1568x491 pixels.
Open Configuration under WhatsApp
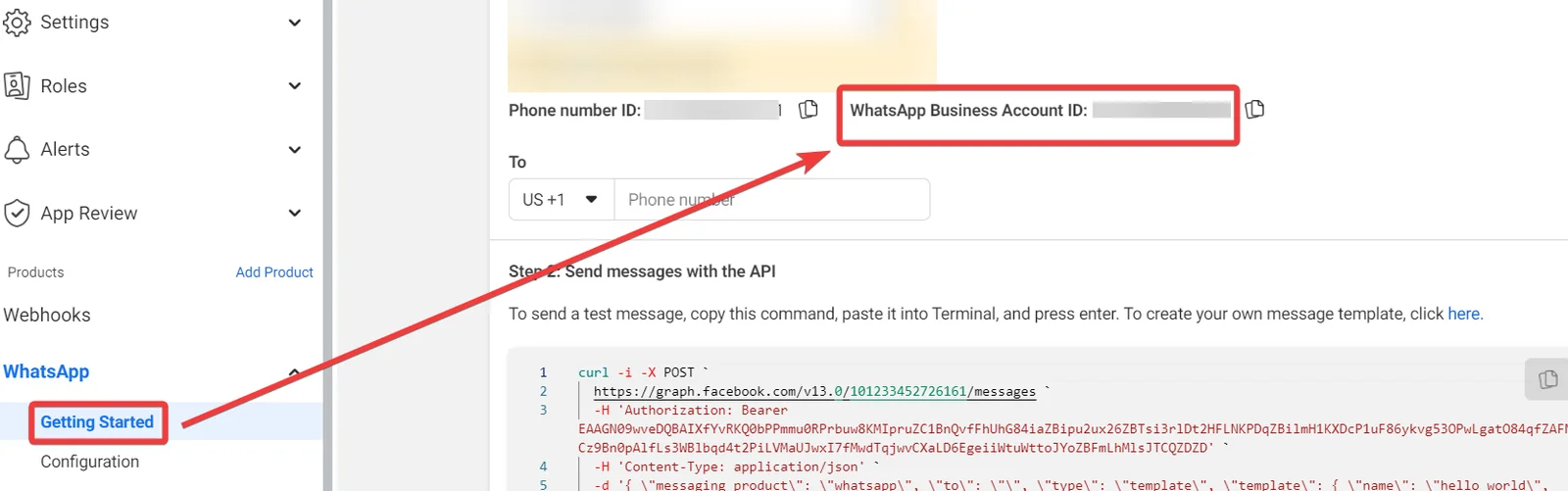(x=89, y=462)
